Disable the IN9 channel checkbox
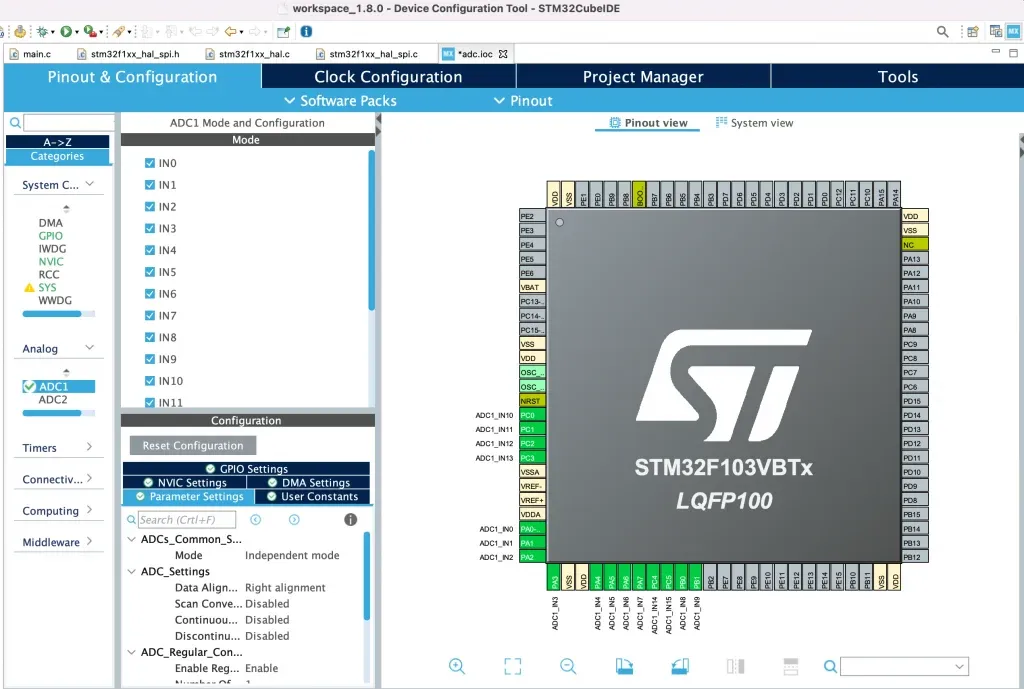 150,359
